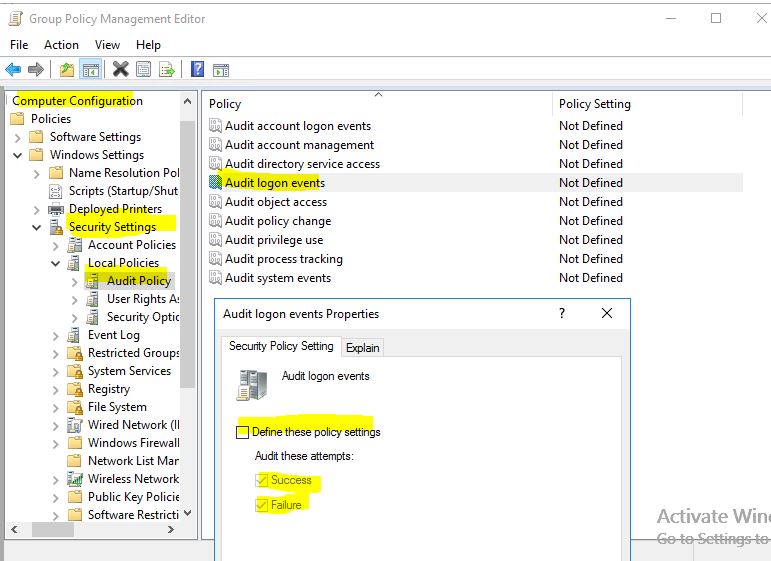This screenshot has width=771, height=561.
Task: Toggle the show/hide console tree icon
Action: pos(90,70)
